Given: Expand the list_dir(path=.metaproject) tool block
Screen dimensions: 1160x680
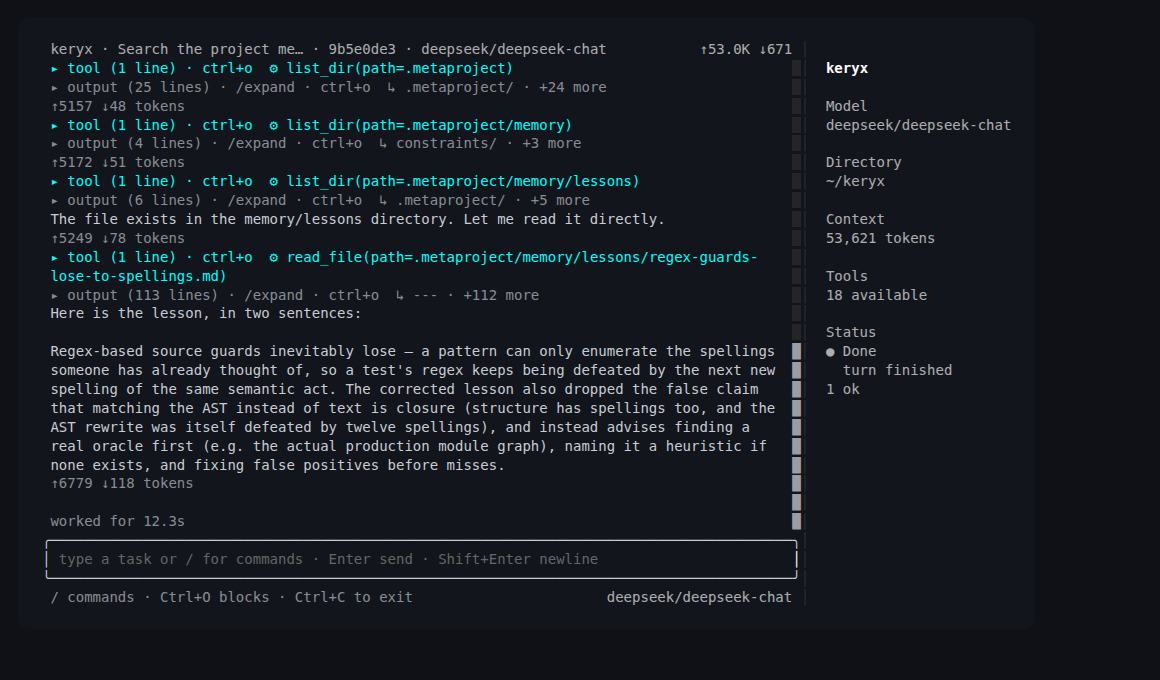Looking at the screenshot, I should coord(281,68).
